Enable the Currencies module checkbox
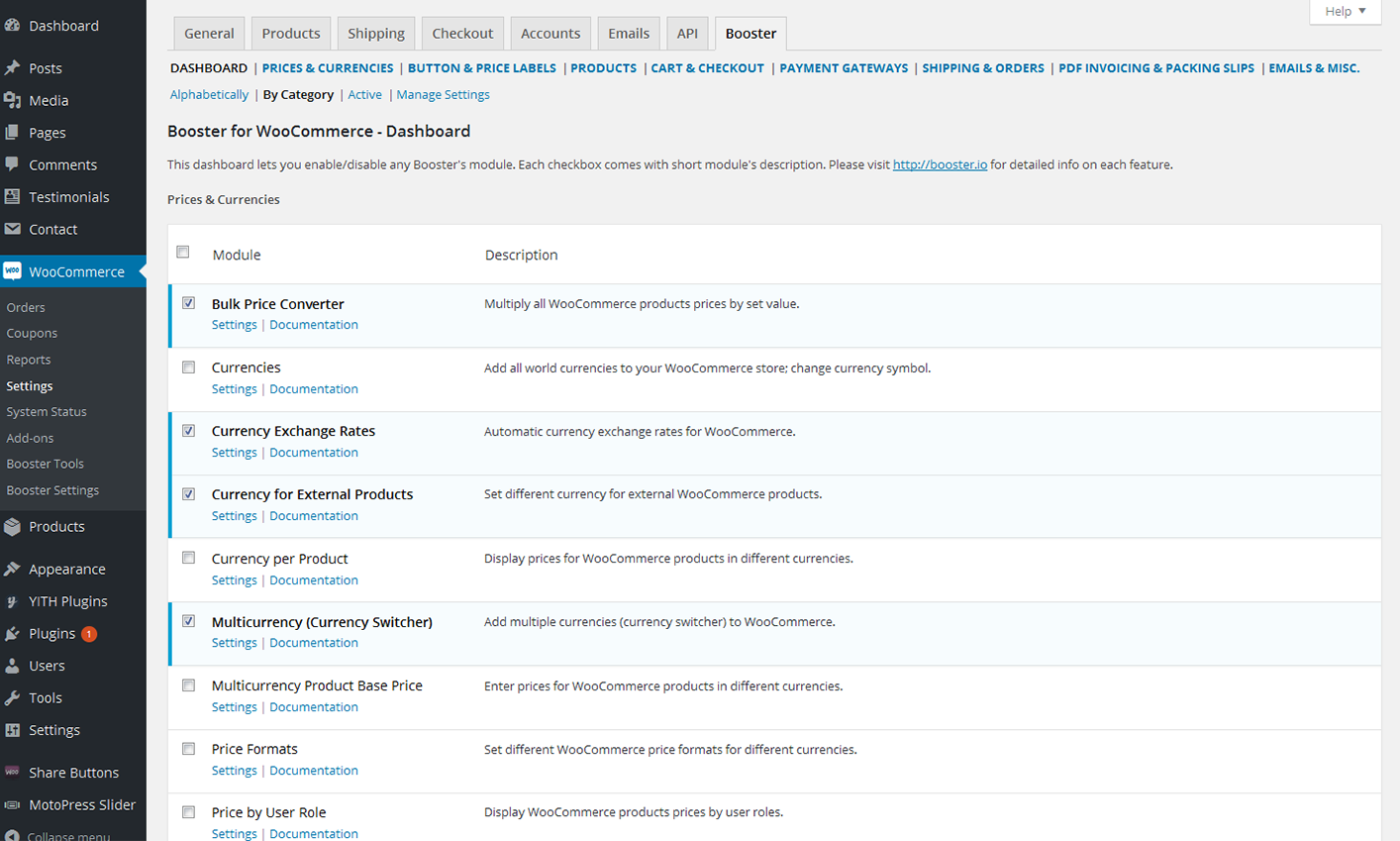Viewport: 1400px width, 841px height. pyautogui.click(x=188, y=368)
